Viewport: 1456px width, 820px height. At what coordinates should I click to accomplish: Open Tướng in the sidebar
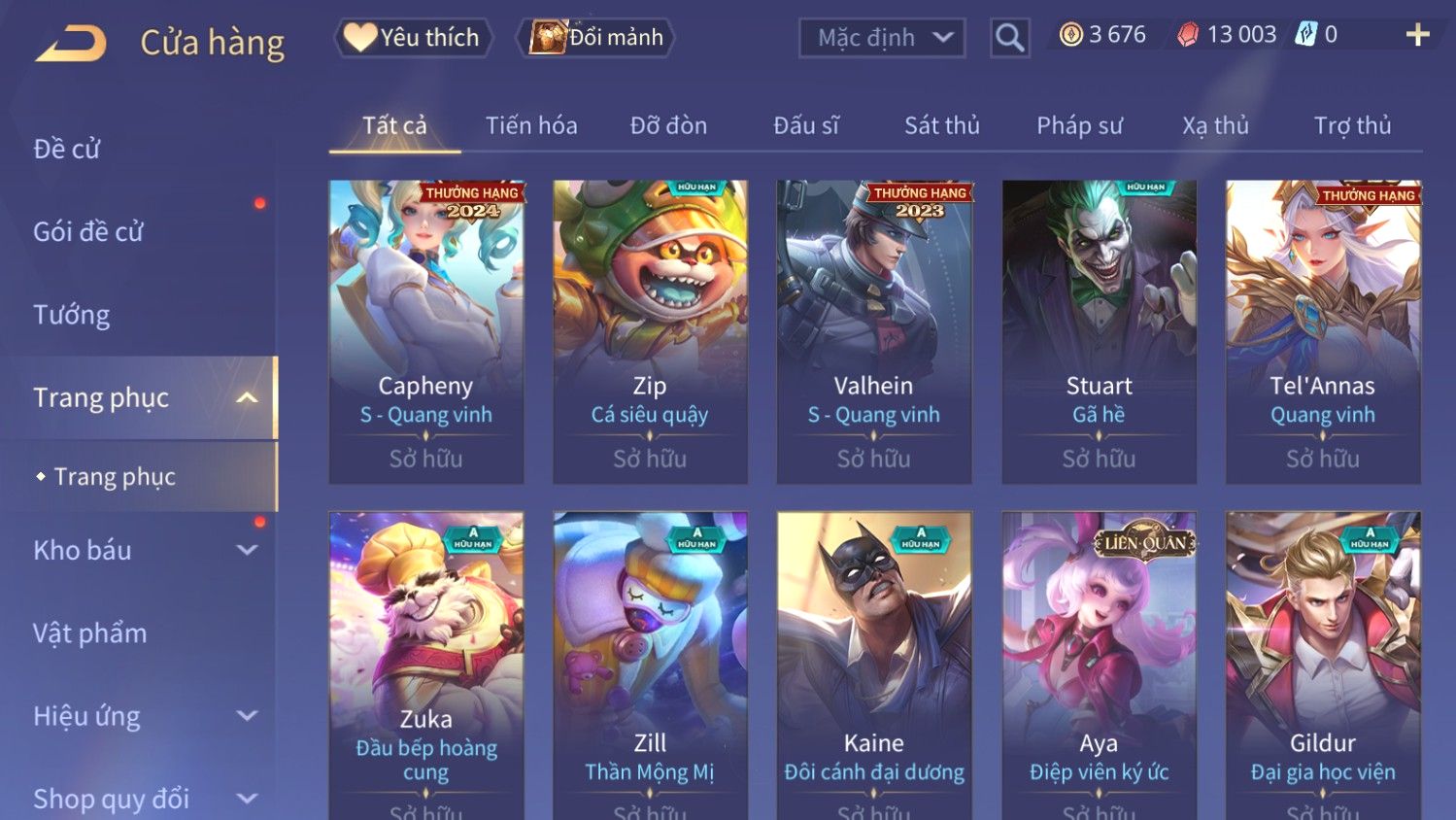[x=71, y=315]
